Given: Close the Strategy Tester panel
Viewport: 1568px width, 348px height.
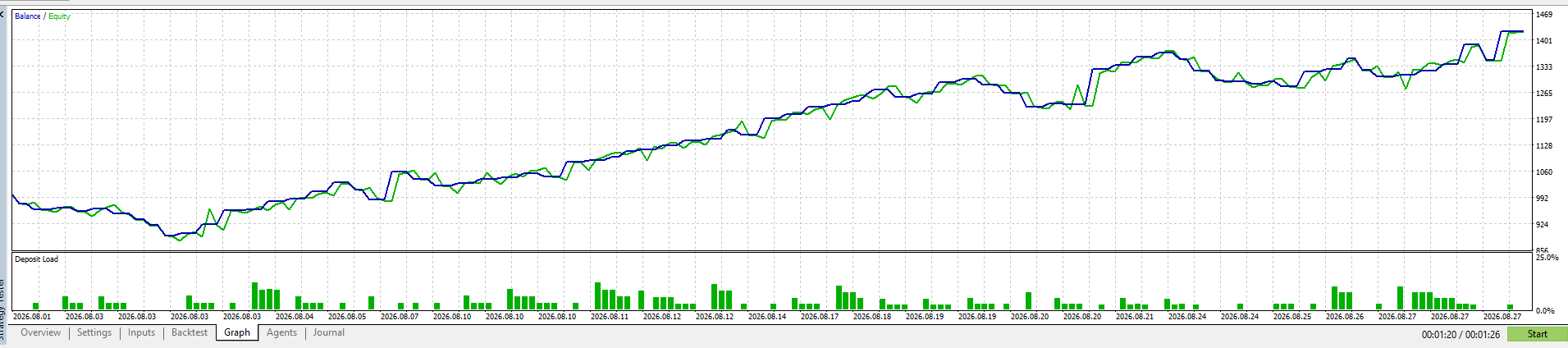Looking at the screenshot, I should 2,15.
